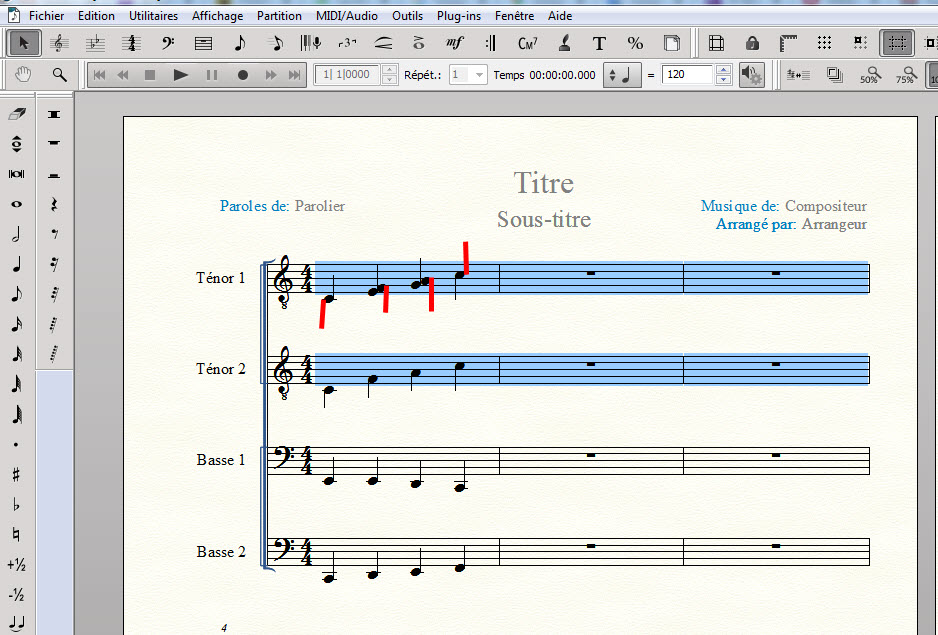Click the tempo field showing 120
938x635 pixels.
pyautogui.click(x=686, y=75)
